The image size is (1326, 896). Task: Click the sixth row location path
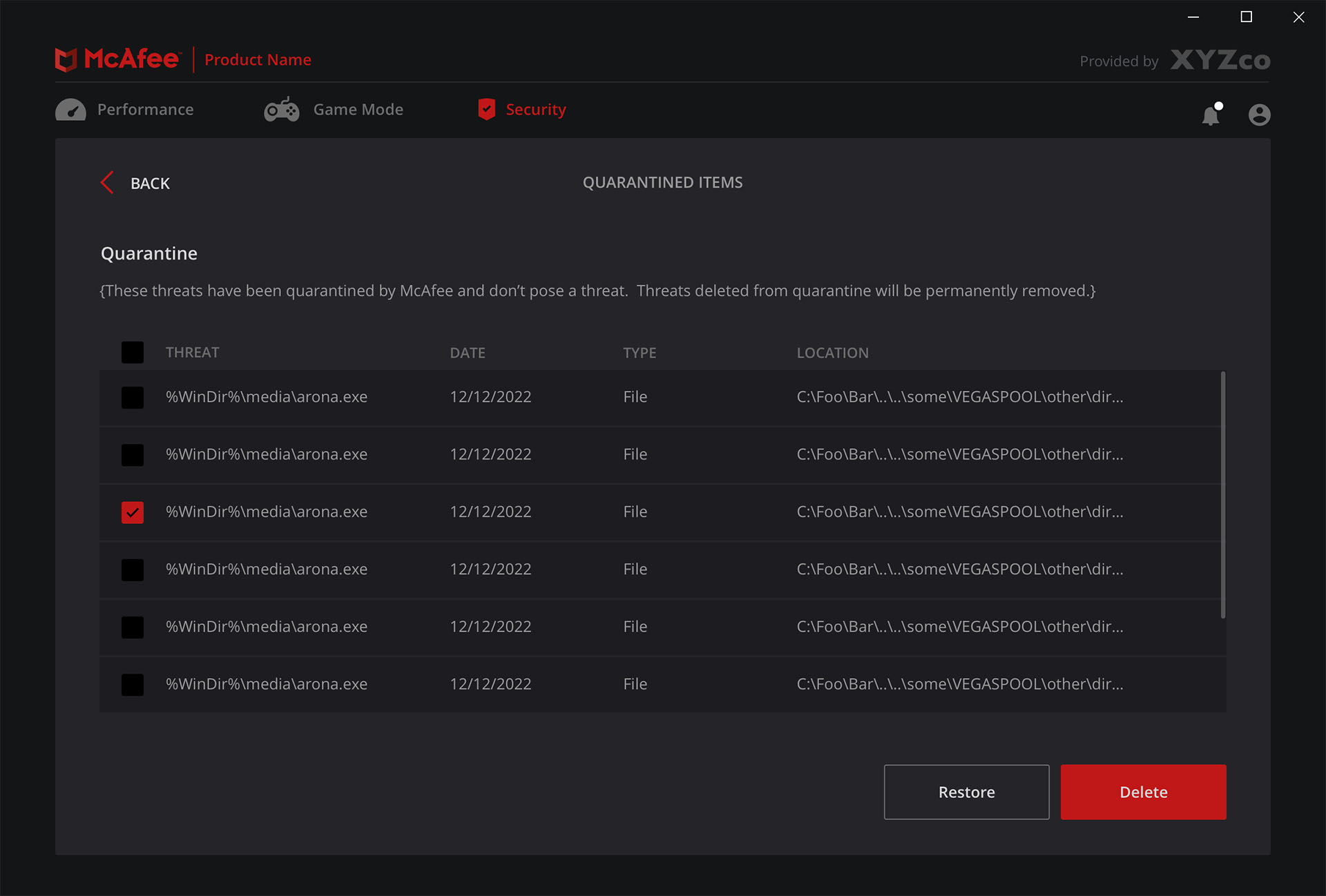[960, 683]
